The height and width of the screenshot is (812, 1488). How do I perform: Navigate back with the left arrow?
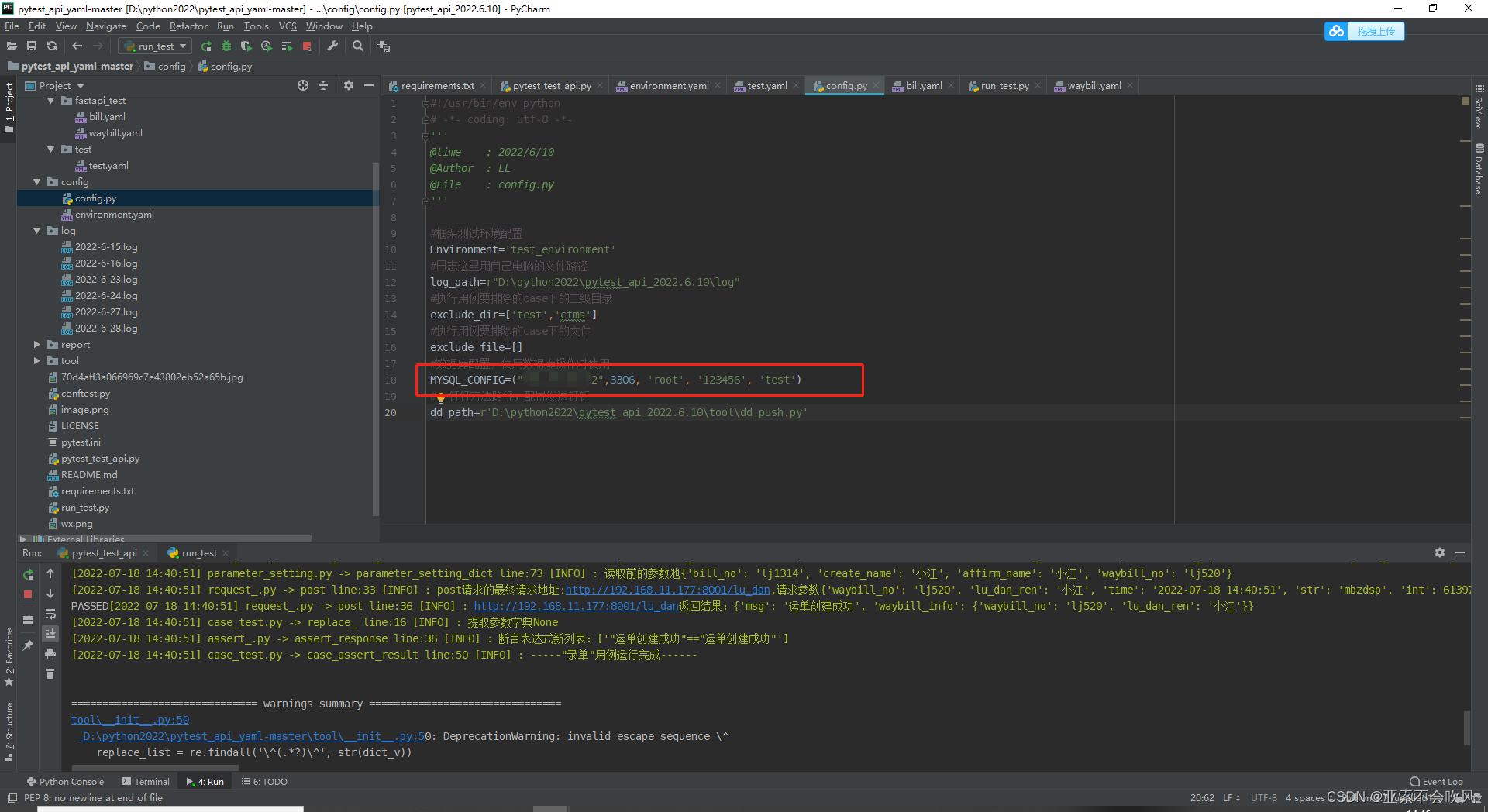coord(77,46)
